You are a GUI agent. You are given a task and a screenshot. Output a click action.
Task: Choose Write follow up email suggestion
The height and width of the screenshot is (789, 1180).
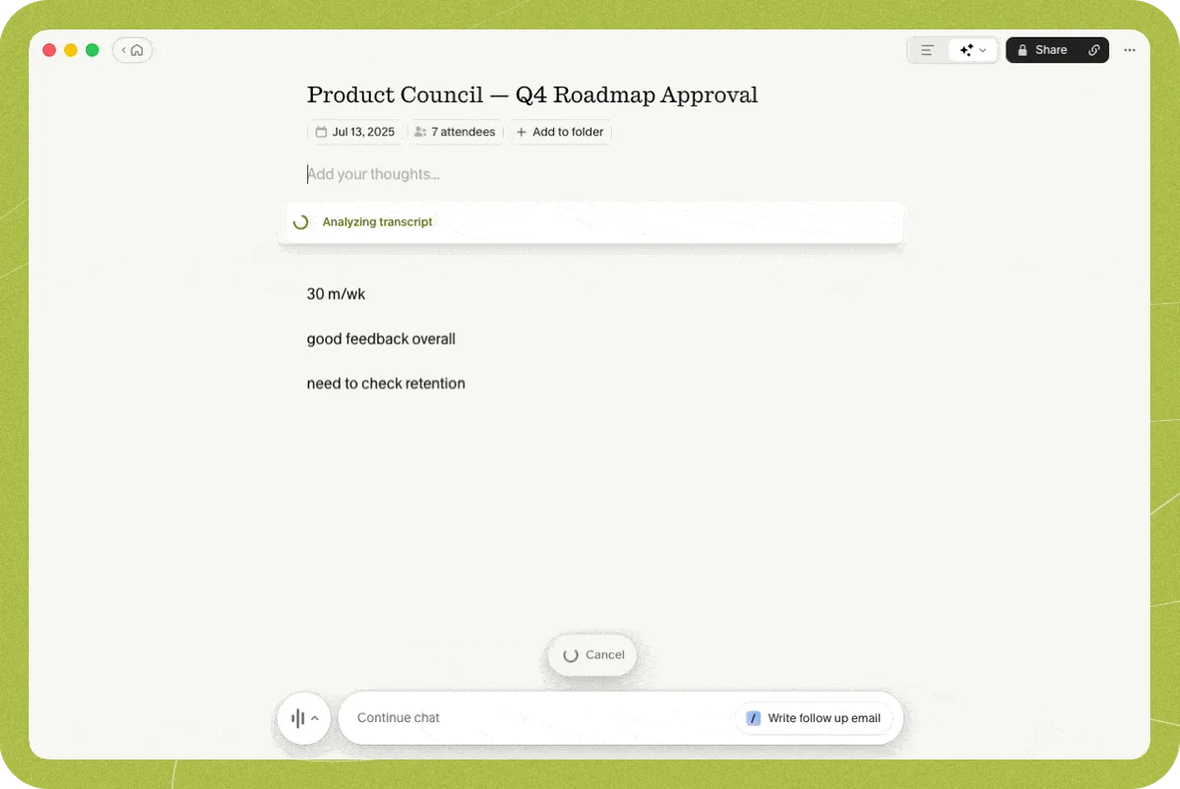pos(814,718)
